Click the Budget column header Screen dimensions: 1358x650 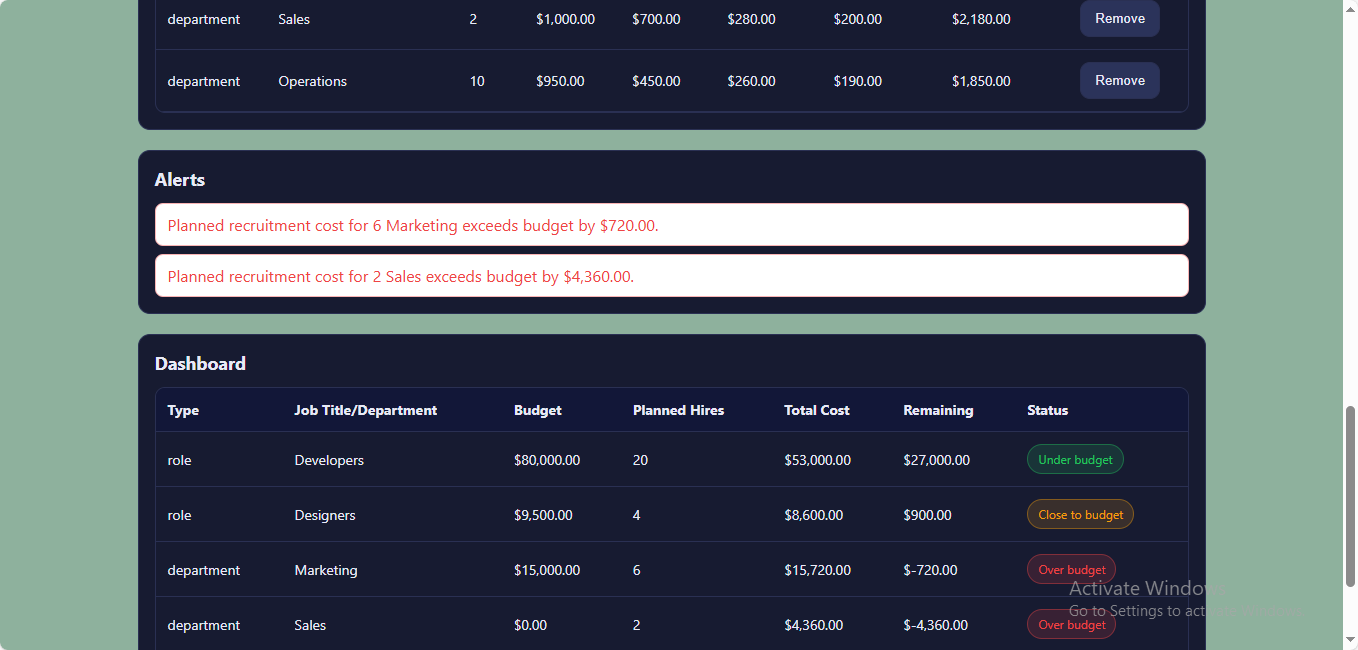(538, 410)
